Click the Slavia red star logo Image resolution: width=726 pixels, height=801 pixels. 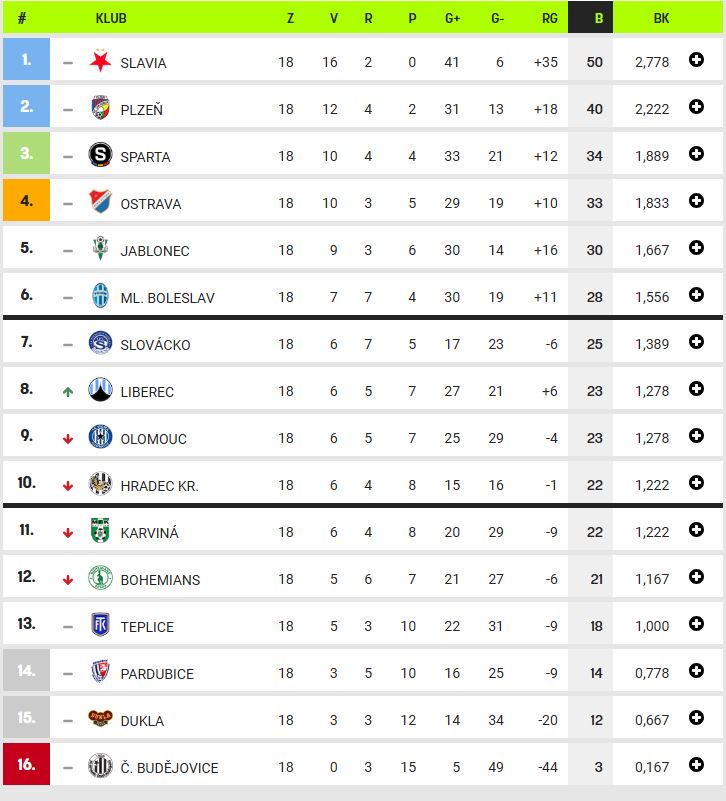[100, 61]
